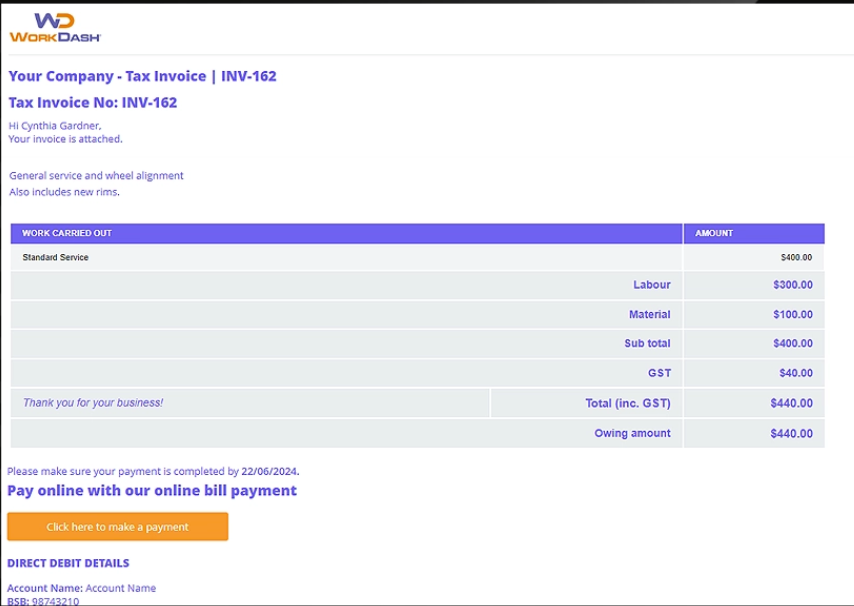
Task: Click Total (inc. GST) cell
Action: coord(633,403)
